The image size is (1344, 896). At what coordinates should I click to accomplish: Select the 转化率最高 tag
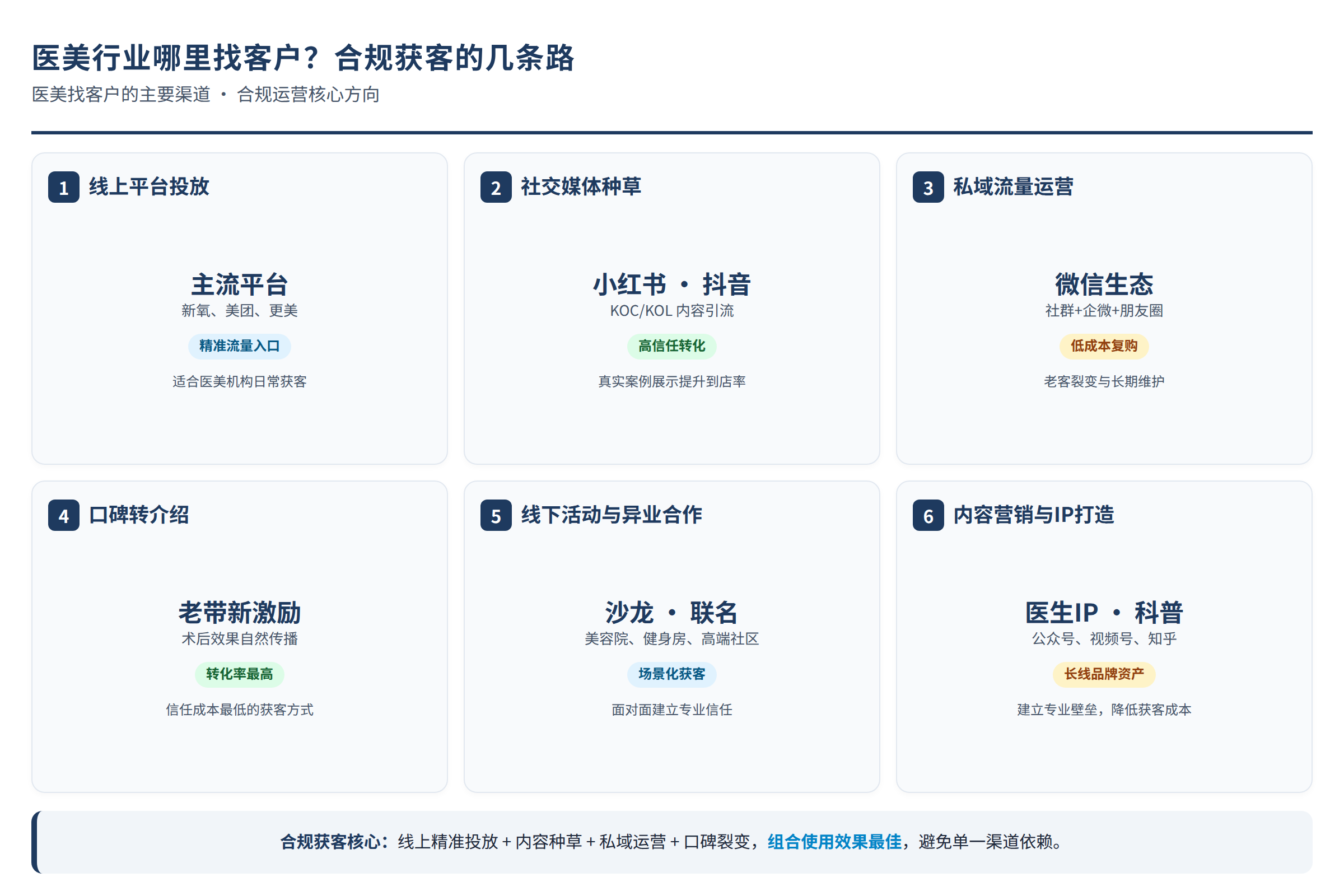point(240,674)
